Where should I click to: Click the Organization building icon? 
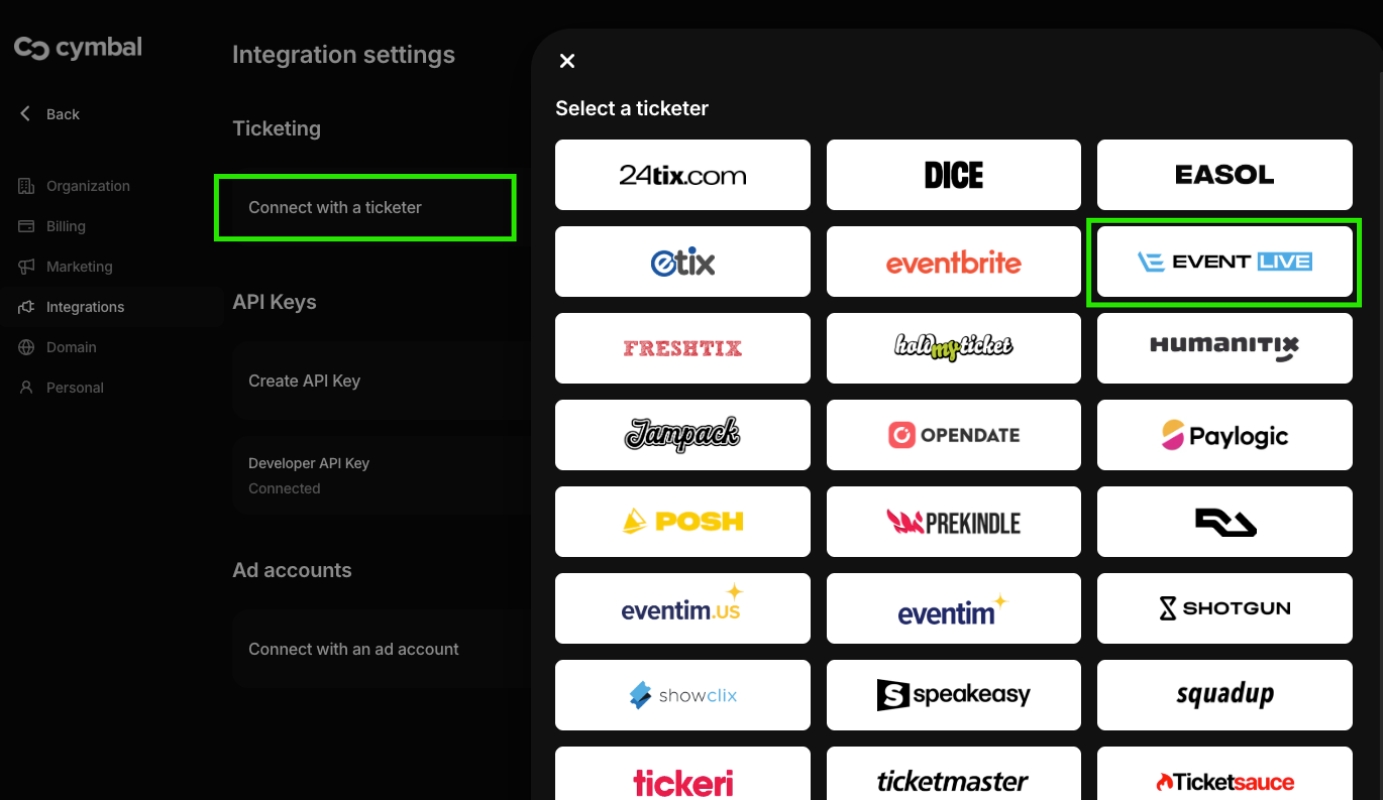point(26,186)
